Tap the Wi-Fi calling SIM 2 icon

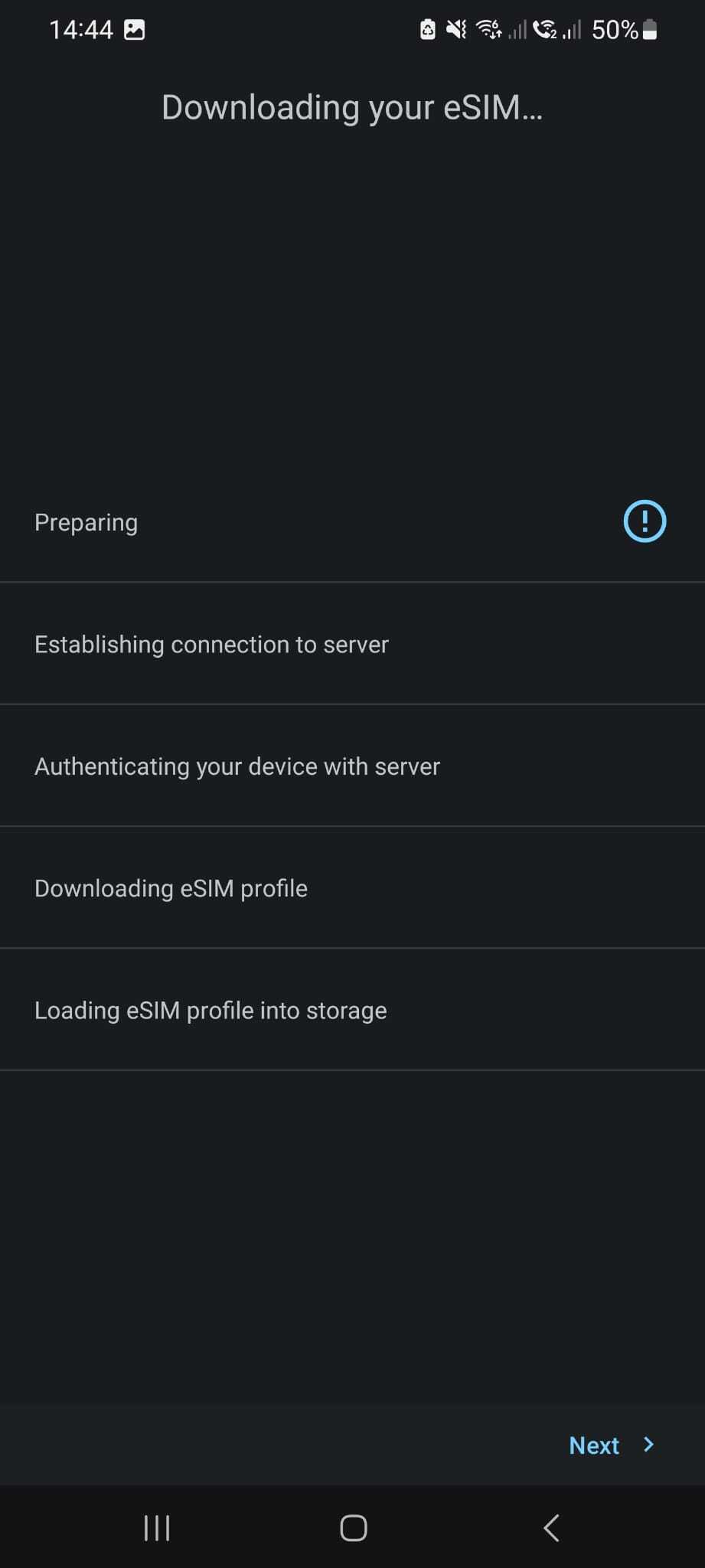coord(545,30)
